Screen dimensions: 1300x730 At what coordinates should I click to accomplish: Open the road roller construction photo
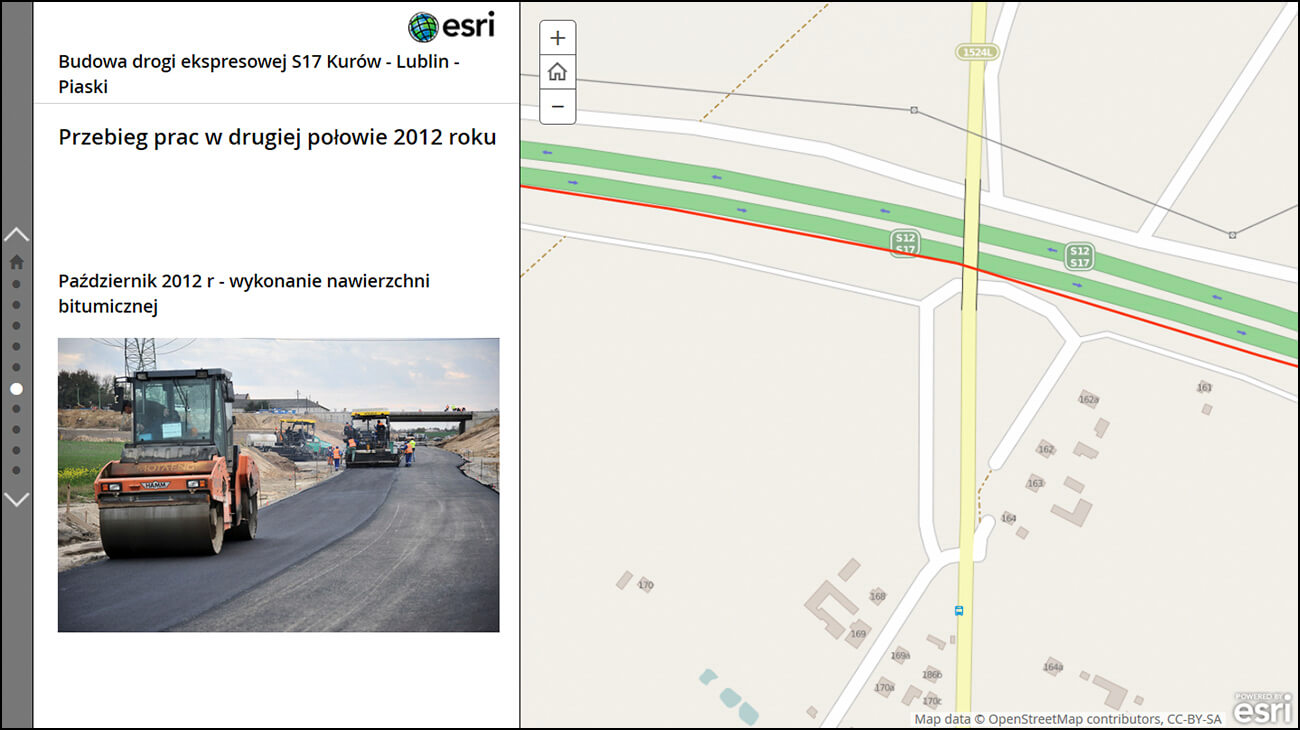click(278, 485)
